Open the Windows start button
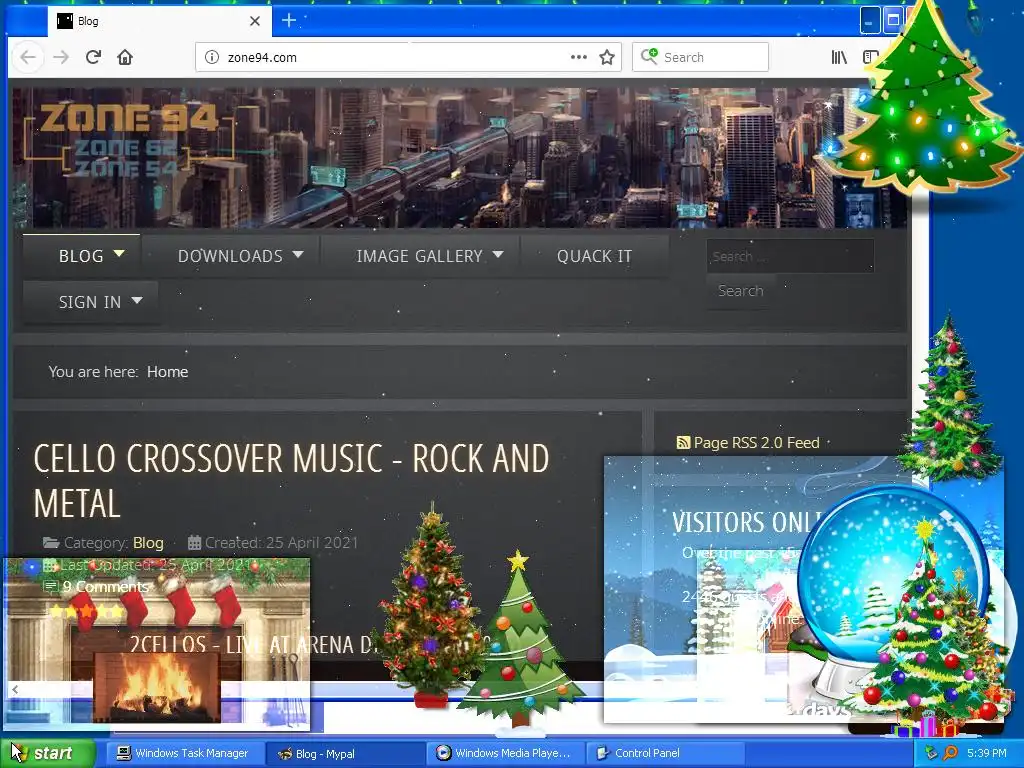The width and height of the screenshot is (1024, 768). (47, 753)
